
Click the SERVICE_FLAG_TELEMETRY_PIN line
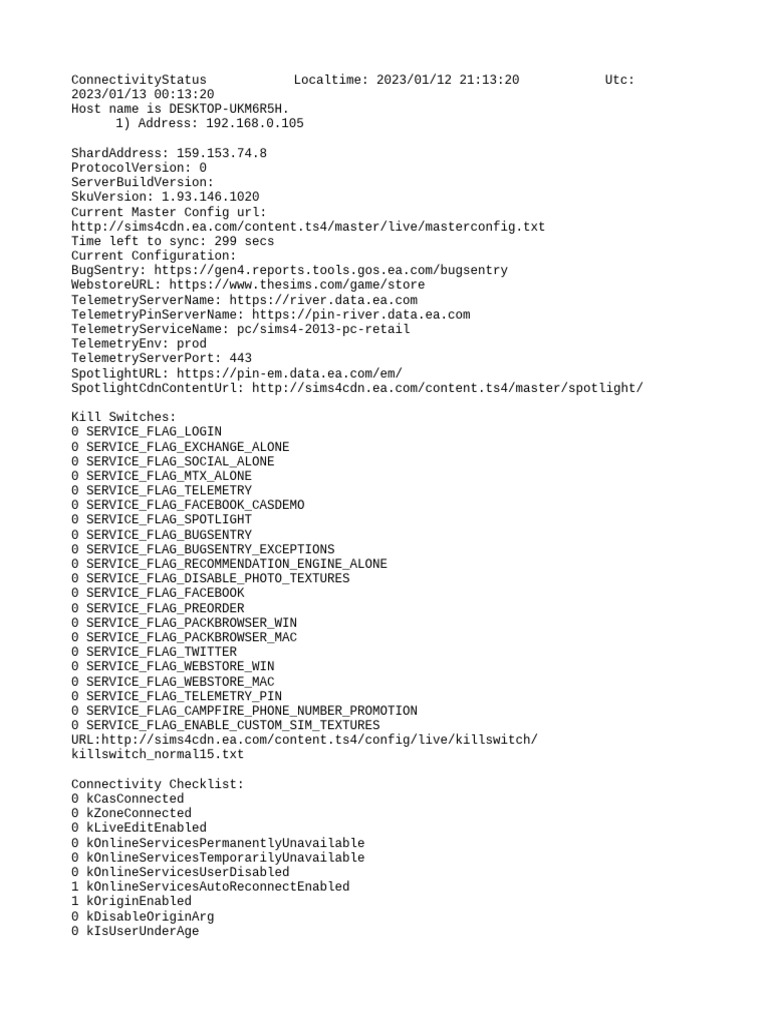tap(176, 696)
